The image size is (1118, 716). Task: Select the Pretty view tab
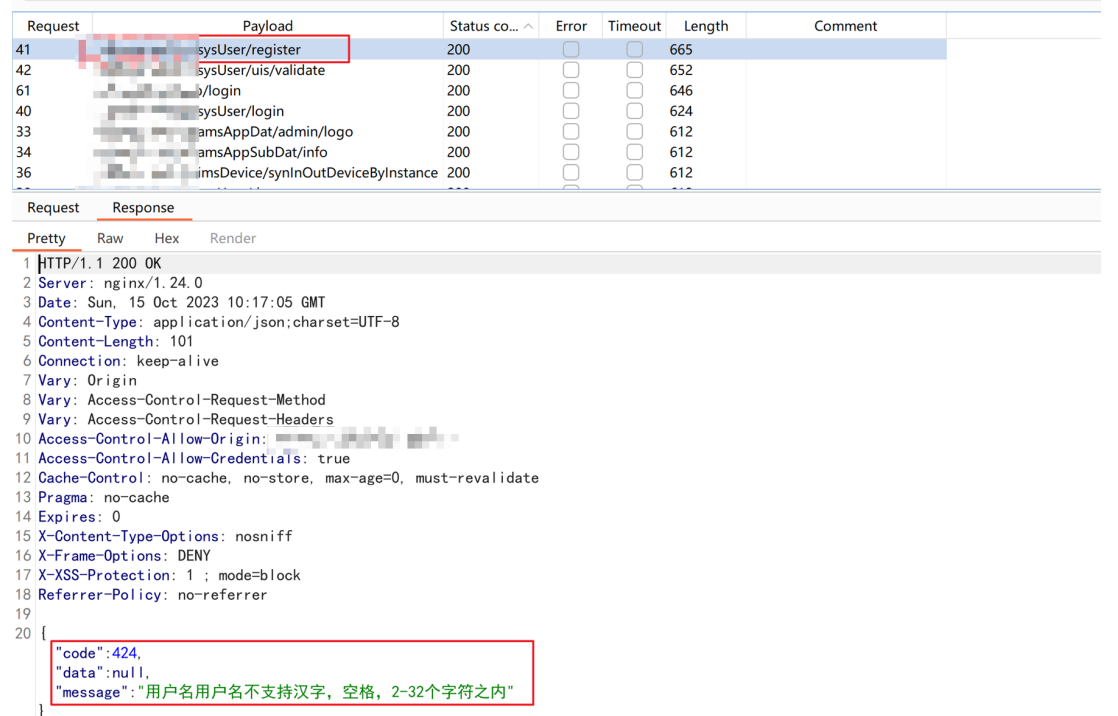(x=46, y=238)
